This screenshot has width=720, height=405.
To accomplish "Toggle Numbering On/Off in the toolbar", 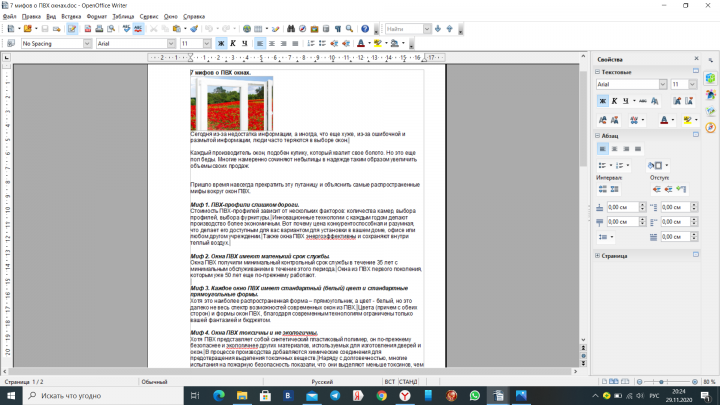I will tap(310, 43).
